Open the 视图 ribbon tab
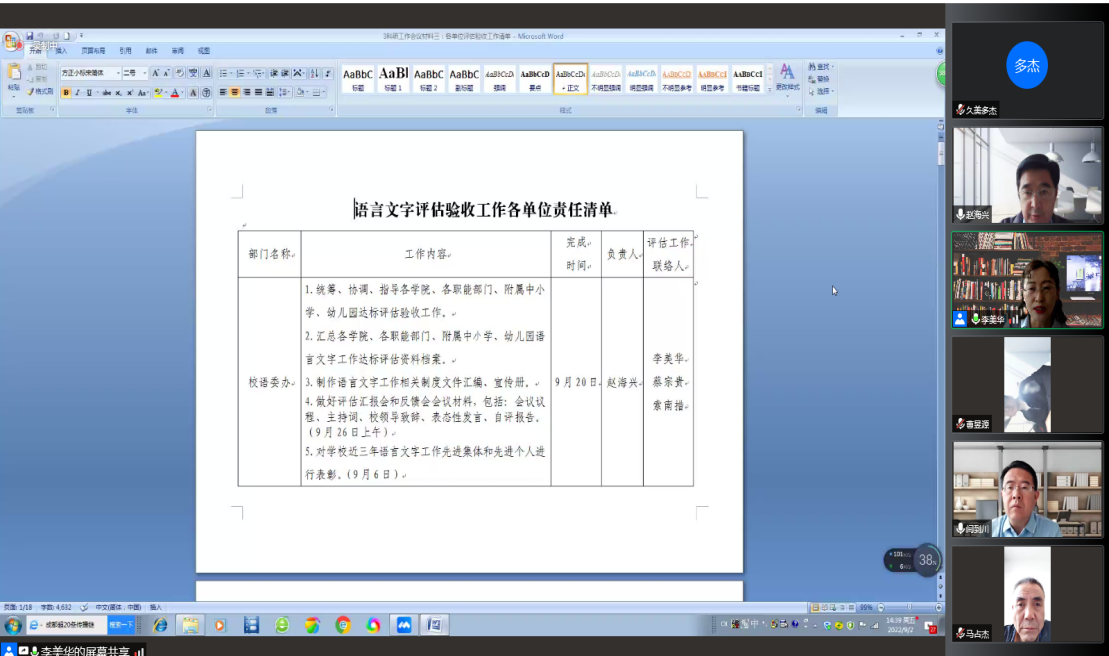This screenshot has width=1109, height=656. [x=203, y=50]
